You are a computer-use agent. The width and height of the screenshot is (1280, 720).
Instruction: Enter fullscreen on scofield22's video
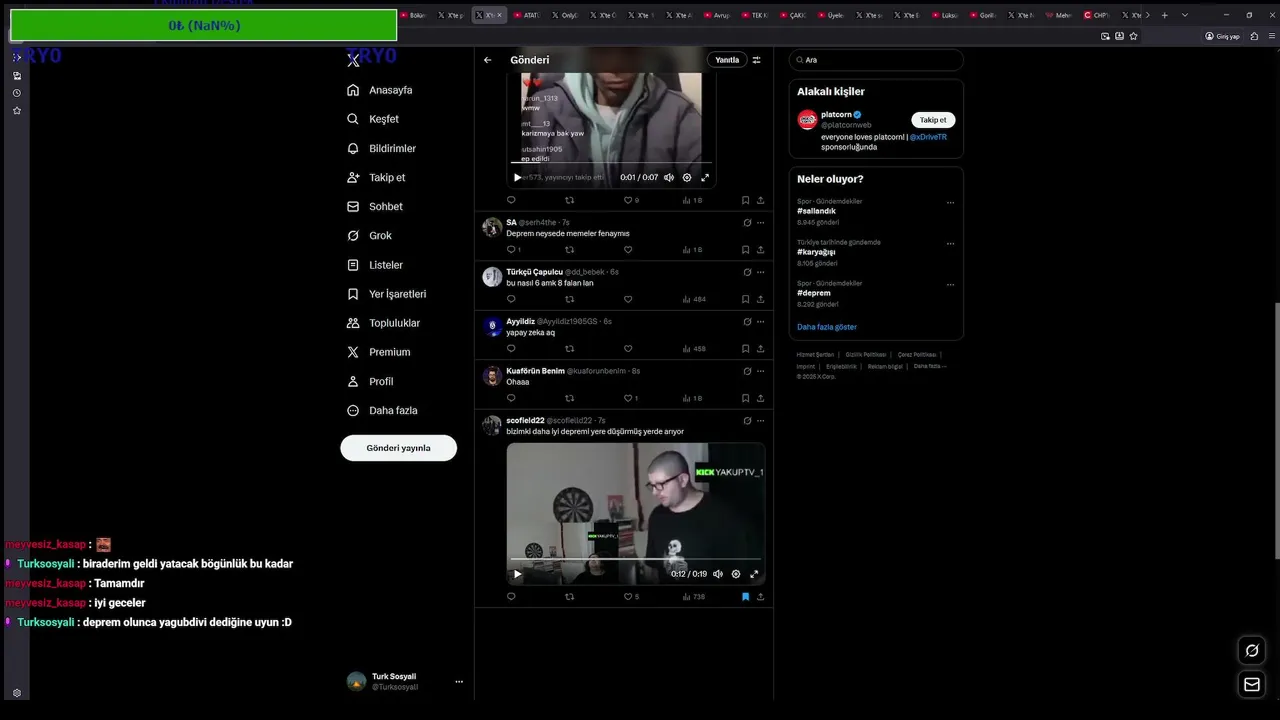click(x=754, y=574)
